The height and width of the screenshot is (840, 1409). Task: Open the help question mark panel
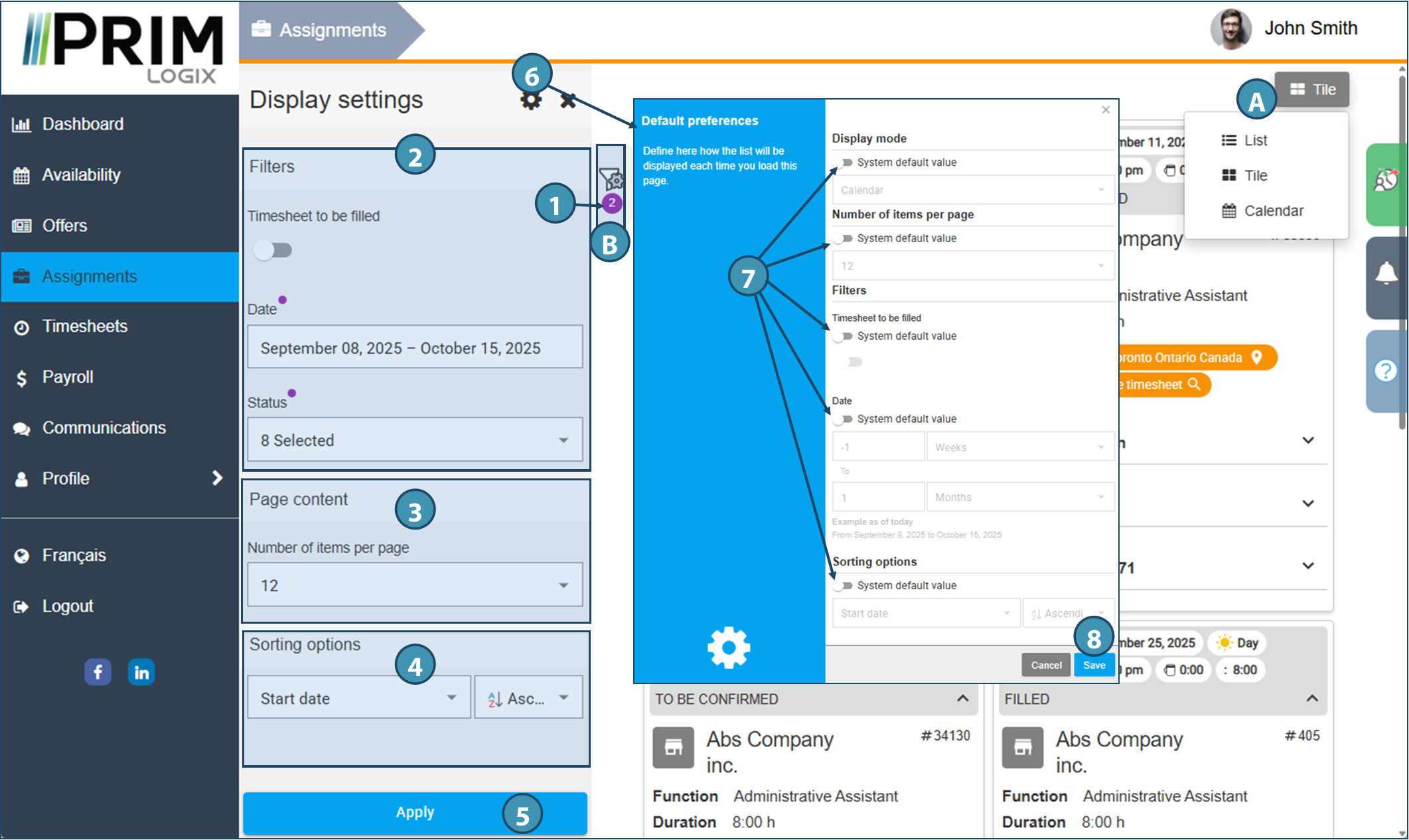tap(1386, 370)
